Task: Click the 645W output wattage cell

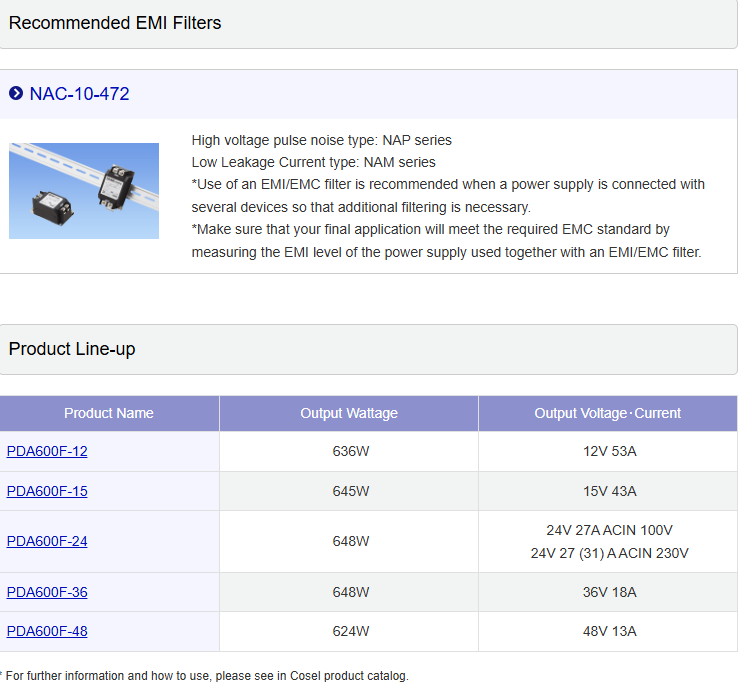Action: (351, 491)
